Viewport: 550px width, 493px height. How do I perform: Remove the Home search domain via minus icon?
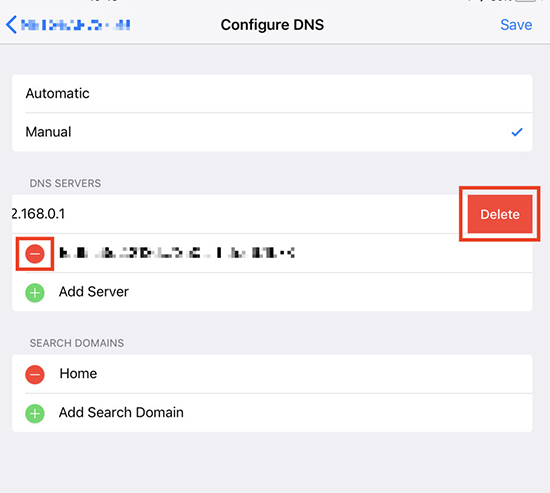pos(35,374)
